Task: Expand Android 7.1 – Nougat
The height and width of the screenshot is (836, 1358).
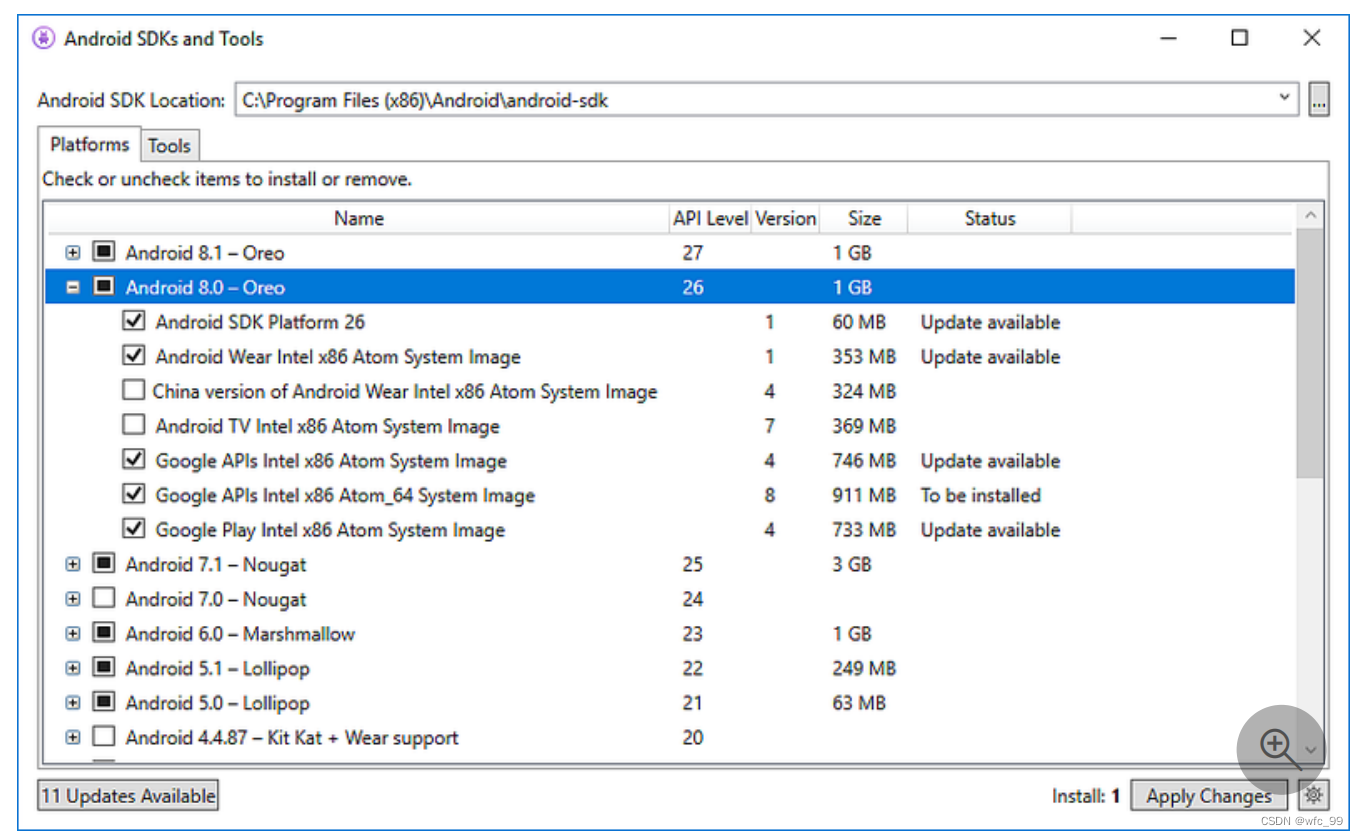Action: click(x=72, y=563)
